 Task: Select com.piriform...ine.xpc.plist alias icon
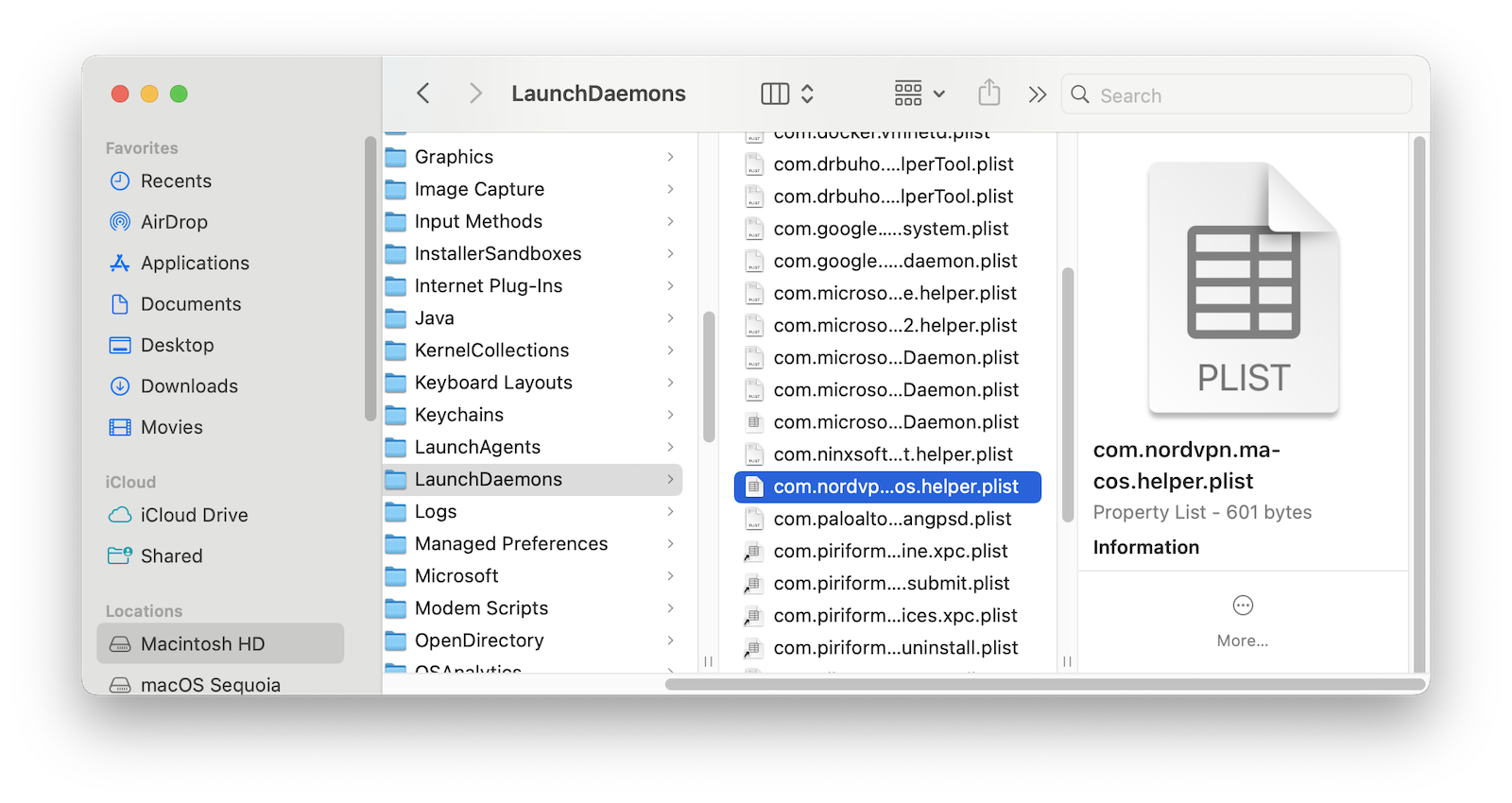tap(753, 552)
